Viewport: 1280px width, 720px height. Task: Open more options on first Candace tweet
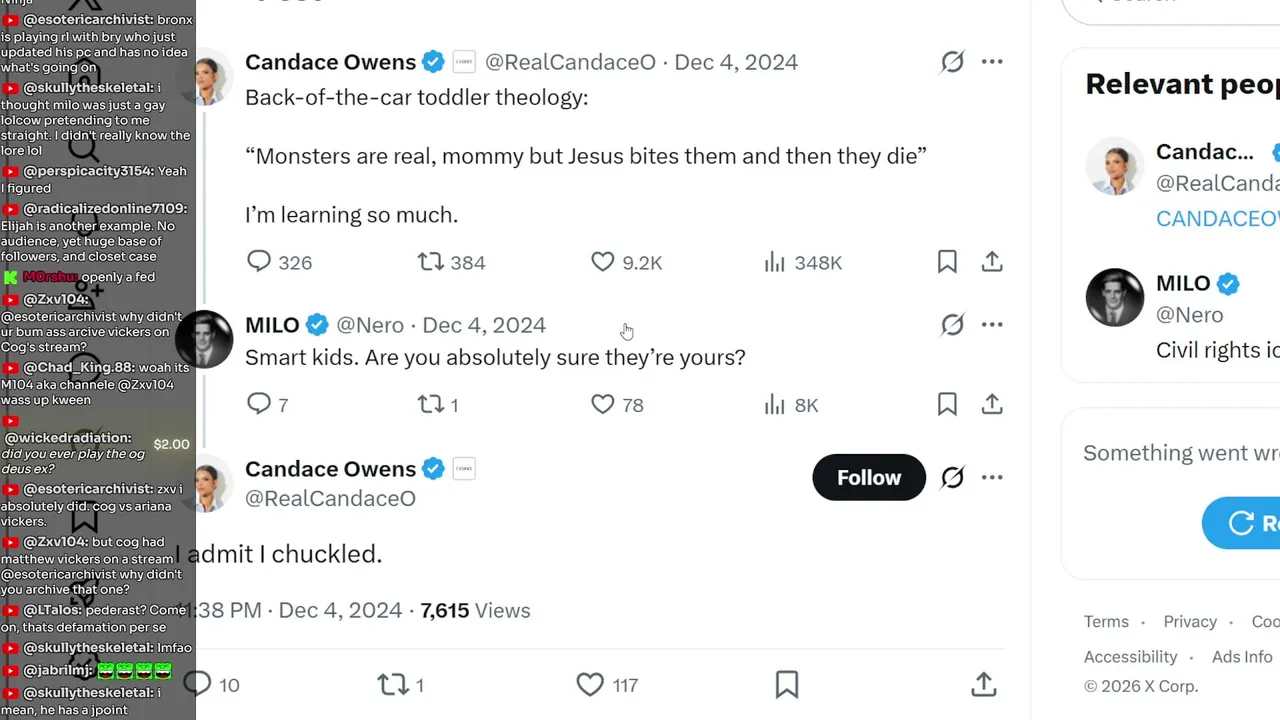992,62
